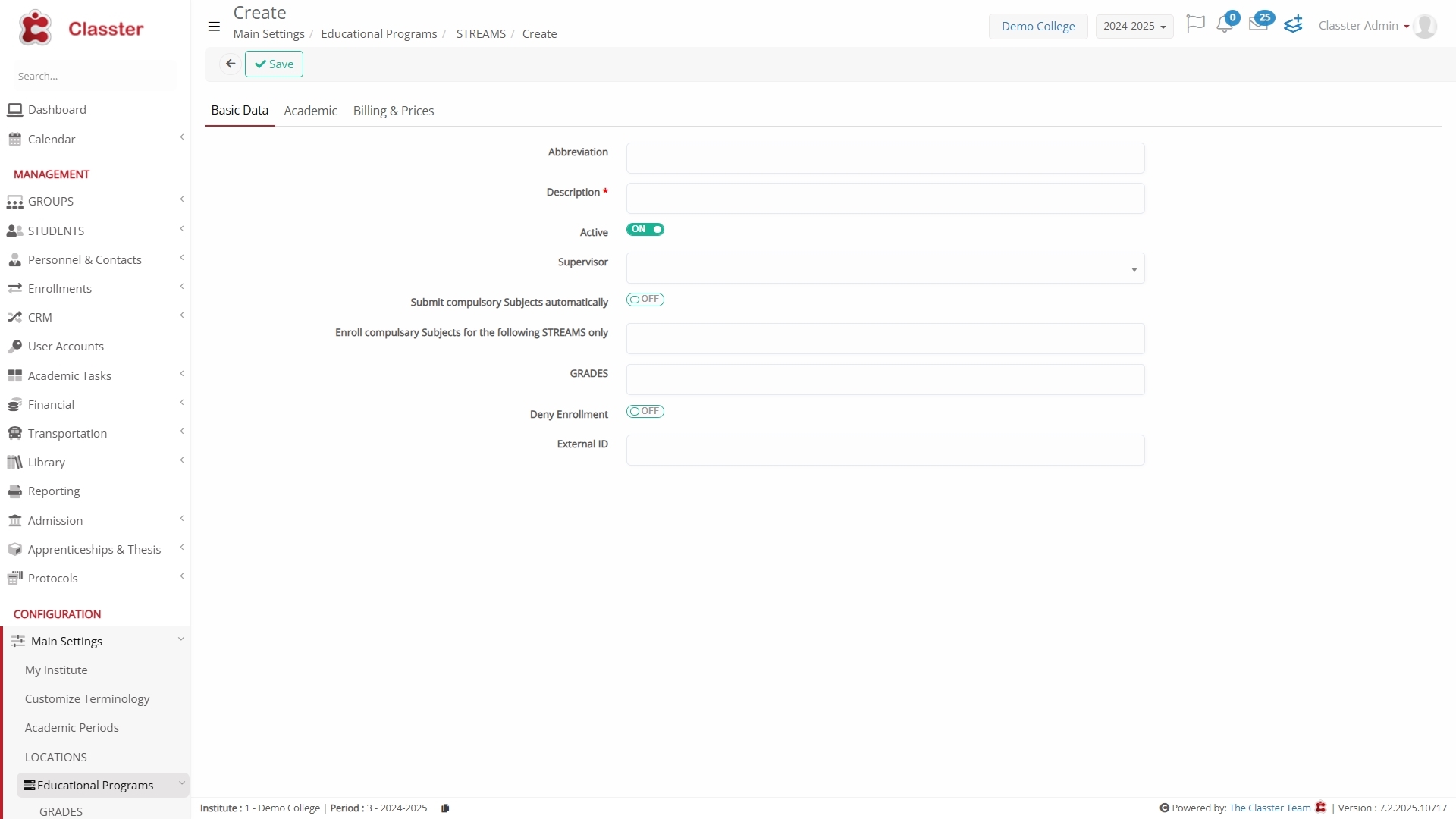Expand the Calendar menu chevron

click(x=182, y=137)
